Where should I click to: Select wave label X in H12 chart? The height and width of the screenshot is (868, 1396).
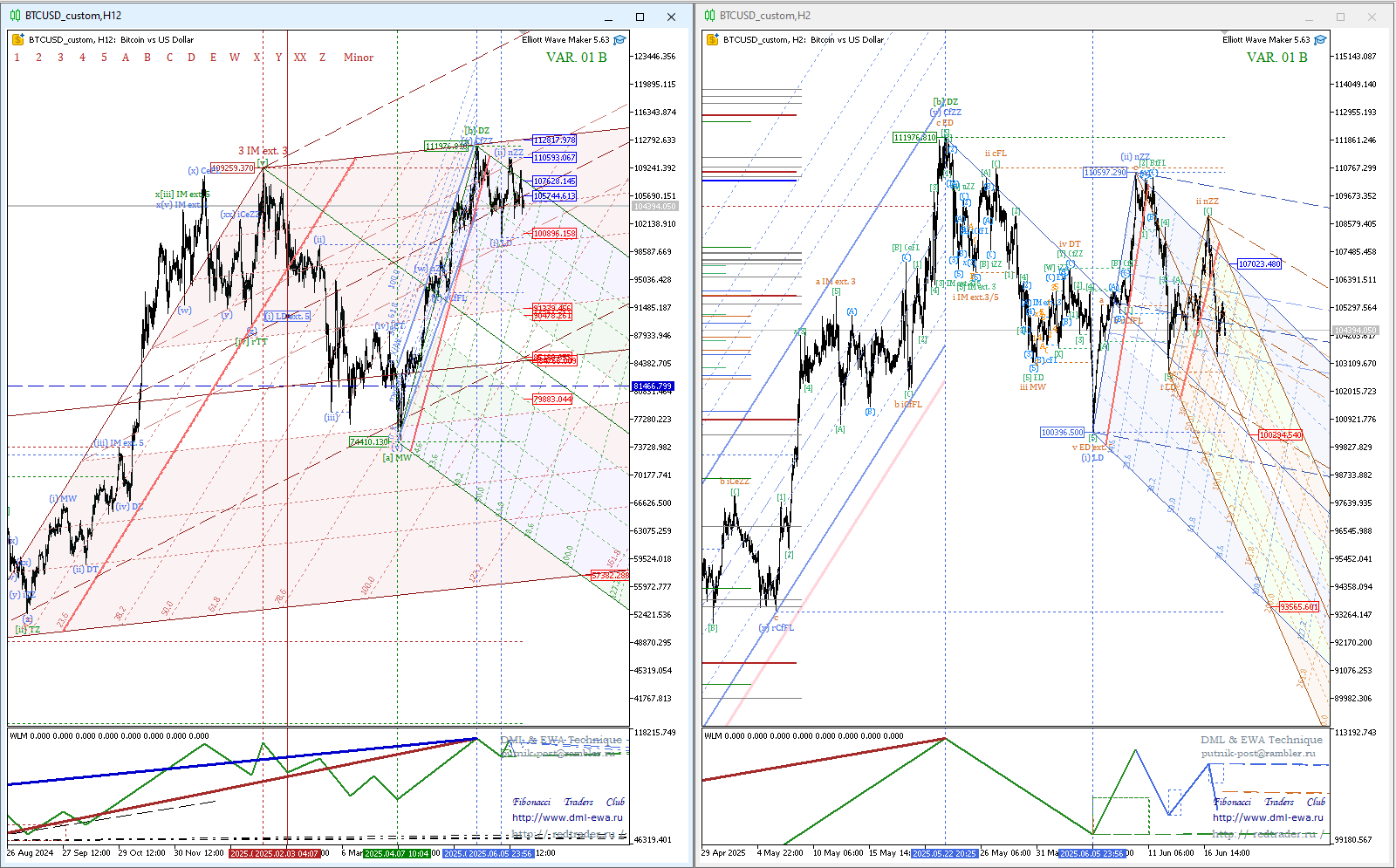click(x=257, y=58)
